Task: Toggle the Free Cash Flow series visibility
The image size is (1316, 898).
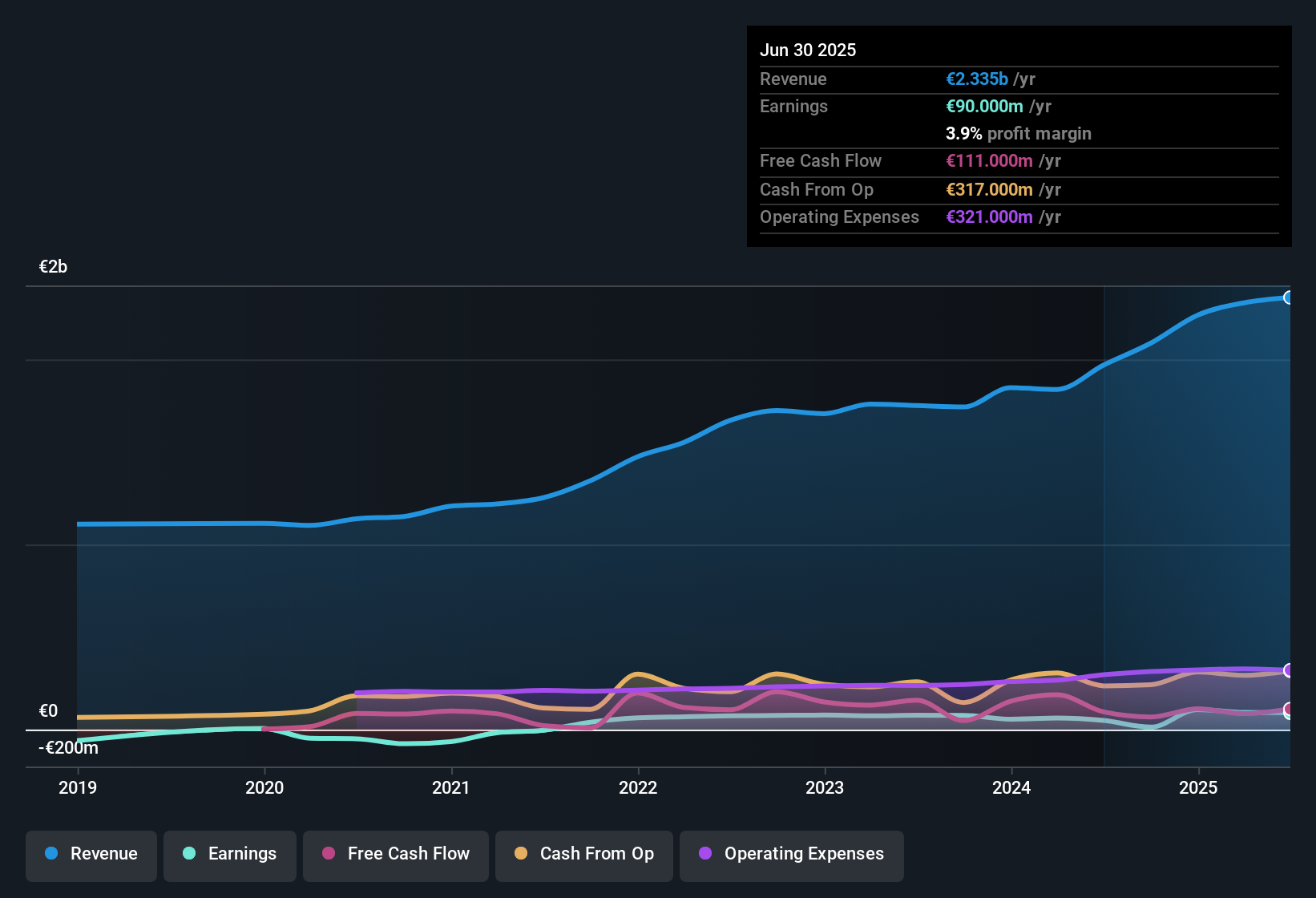Action: [395, 855]
